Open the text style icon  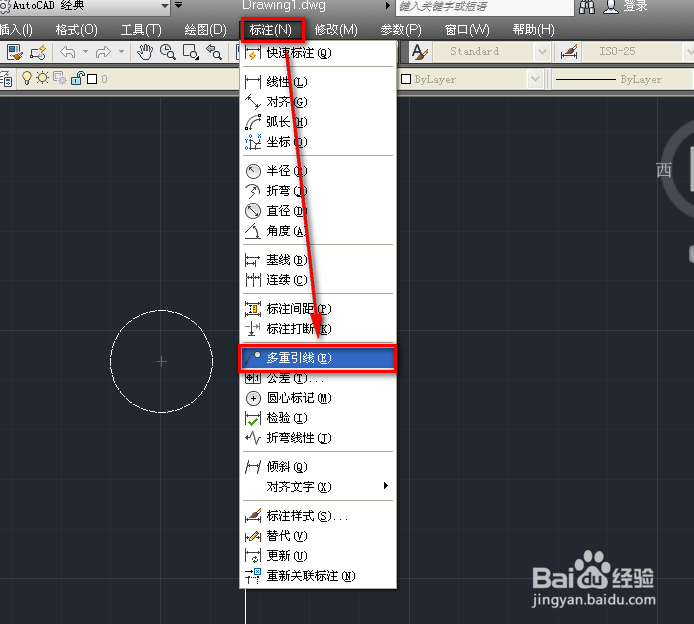[x=419, y=52]
